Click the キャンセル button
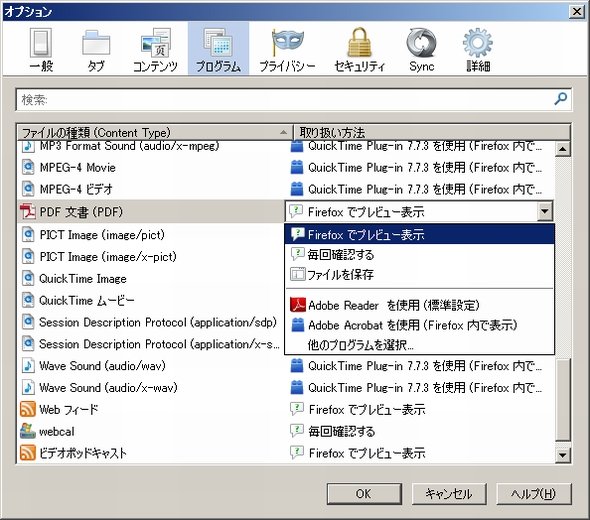The height and width of the screenshot is (520, 590). [x=449, y=494]
